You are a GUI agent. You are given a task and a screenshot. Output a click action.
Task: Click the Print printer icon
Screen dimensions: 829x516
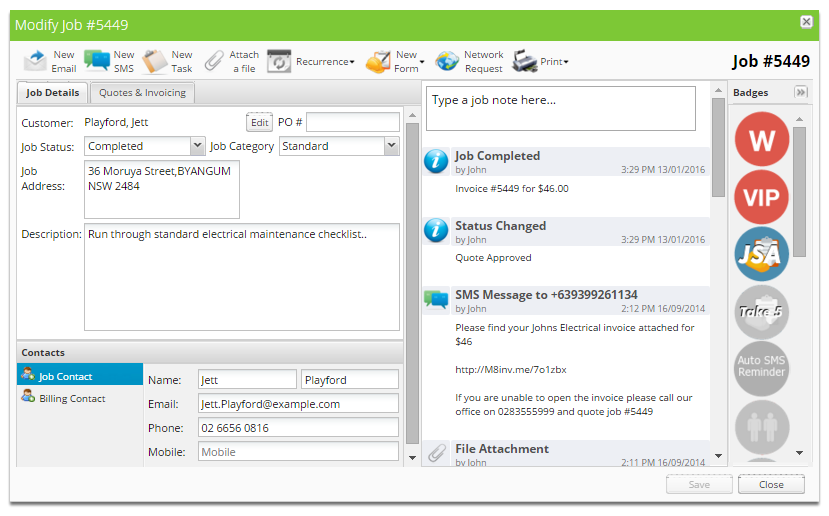tap(524, 61)
